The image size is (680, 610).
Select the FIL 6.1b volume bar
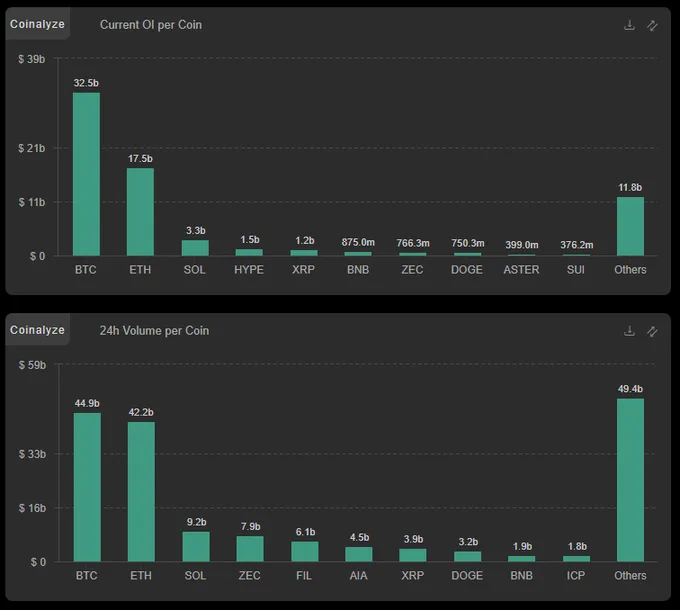point(305,551)
